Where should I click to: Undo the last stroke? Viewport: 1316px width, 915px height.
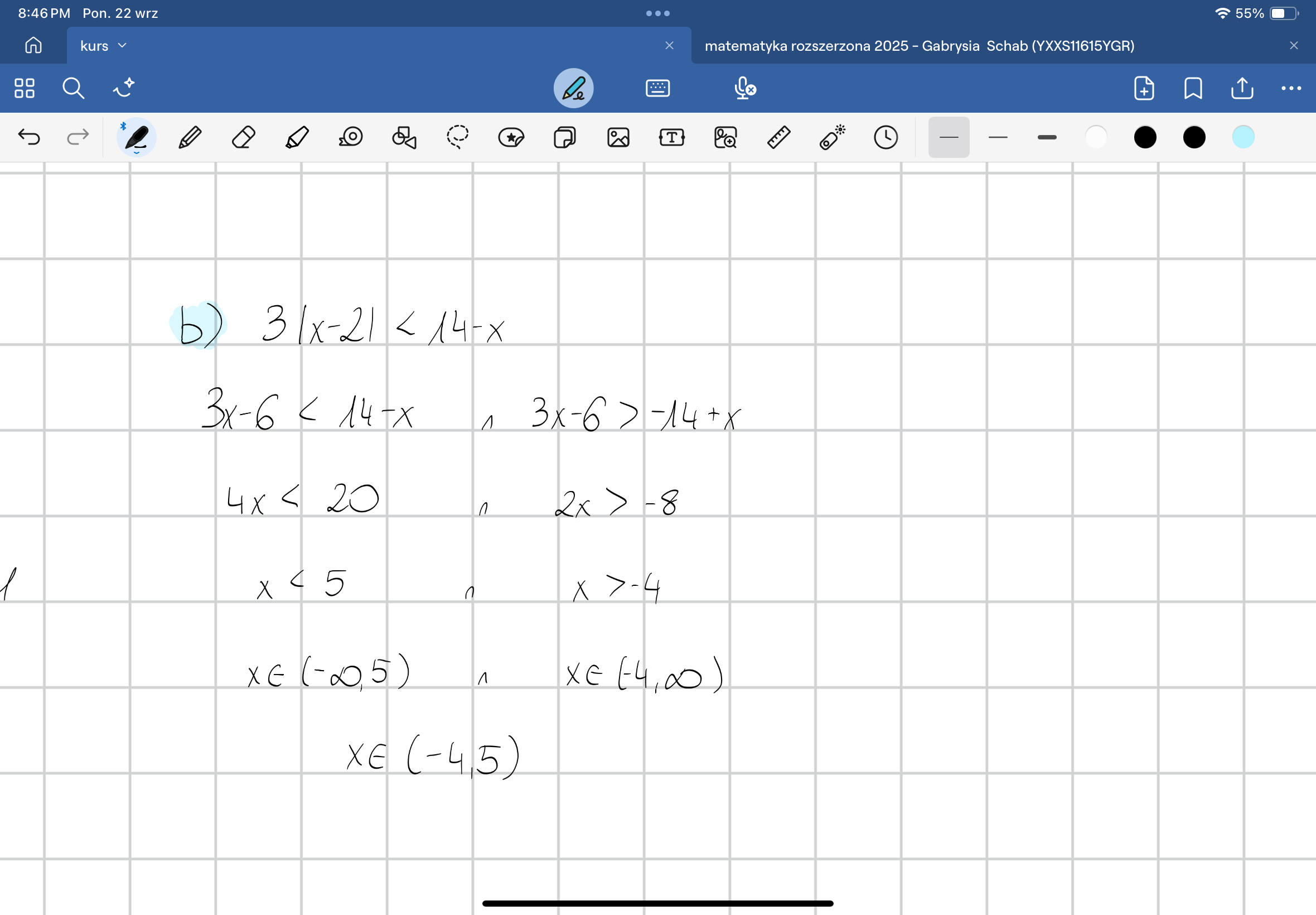pyautogui.click(x=29, y=137)
